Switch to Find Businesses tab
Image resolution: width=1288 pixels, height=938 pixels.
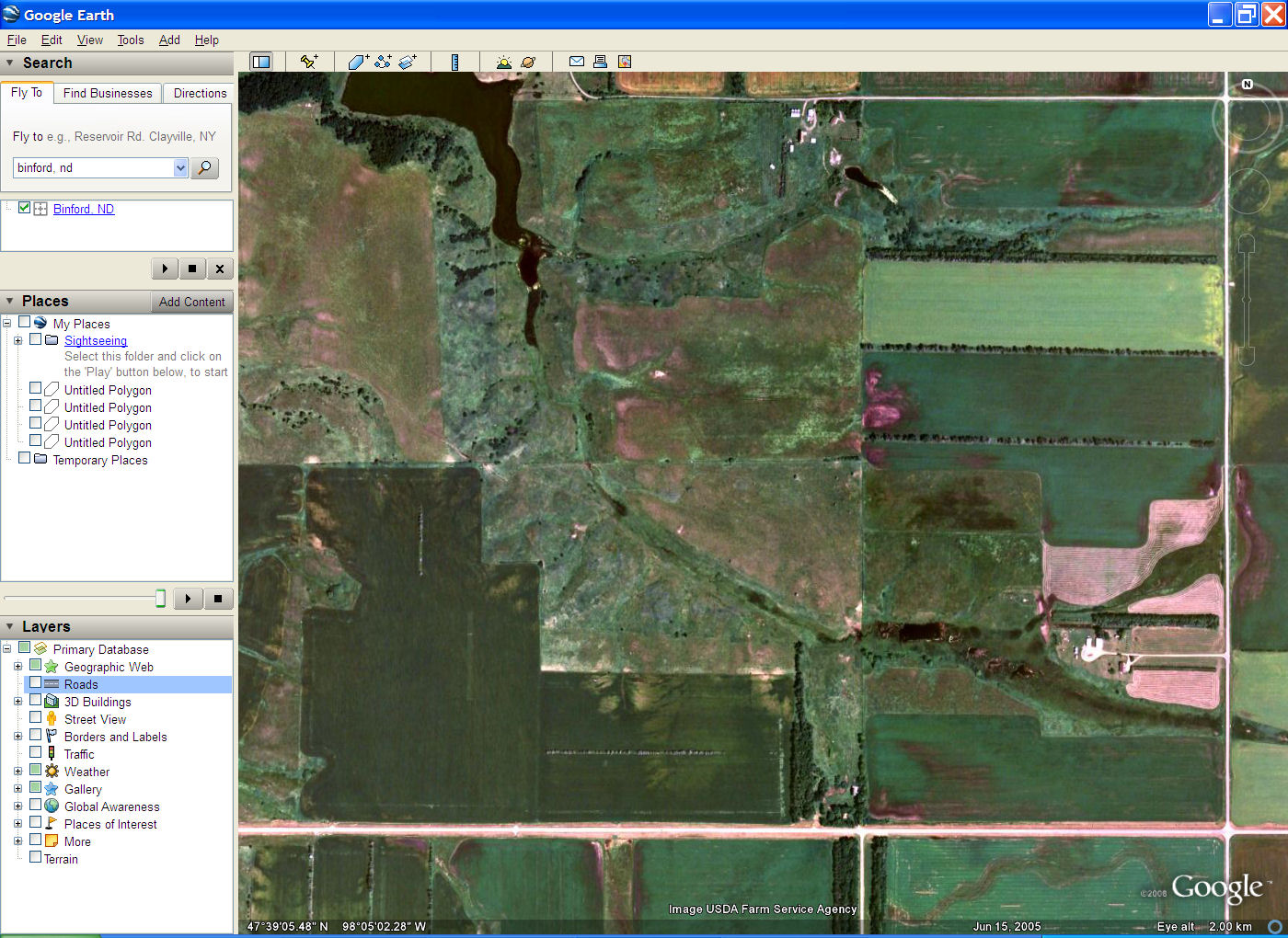click(x=108, y=93)
